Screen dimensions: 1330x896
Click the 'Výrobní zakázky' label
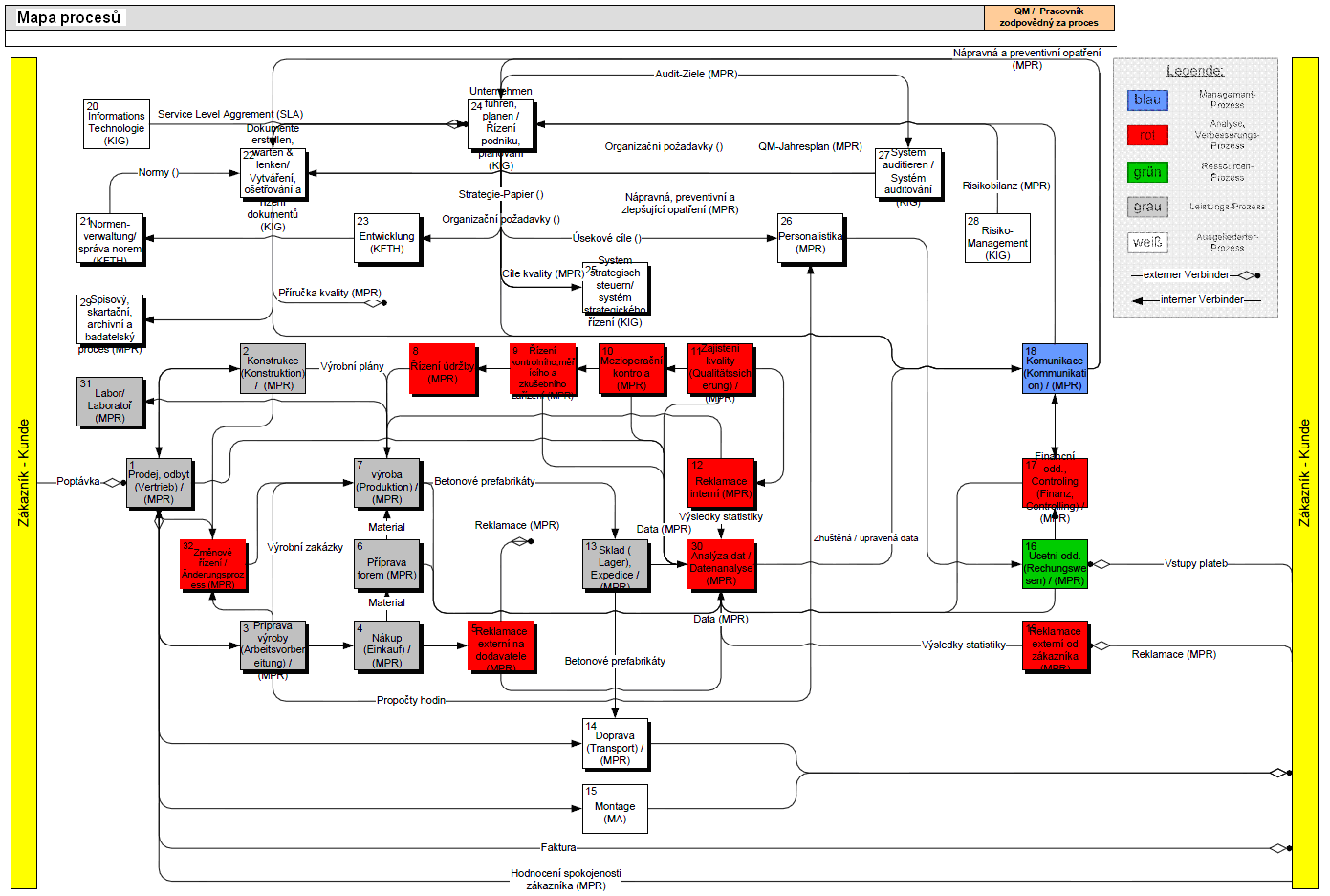[x=305, y=547]
